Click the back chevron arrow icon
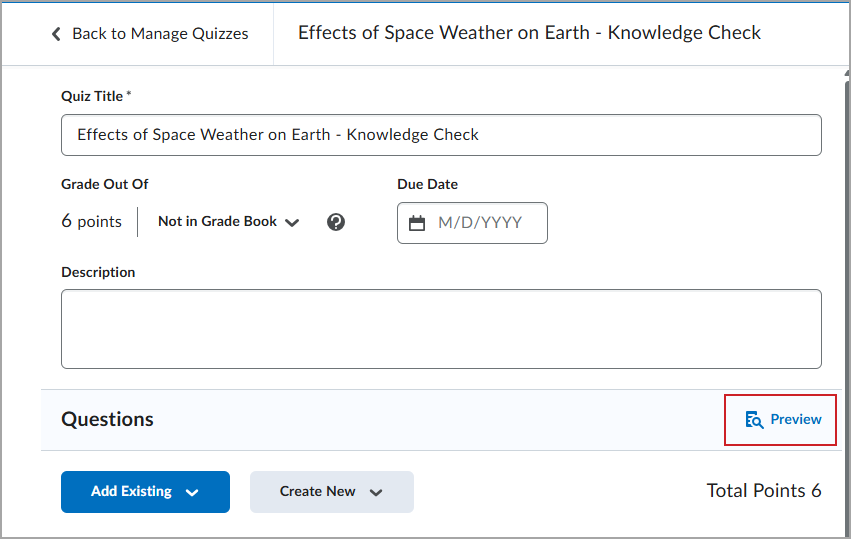 click(56, 34)
